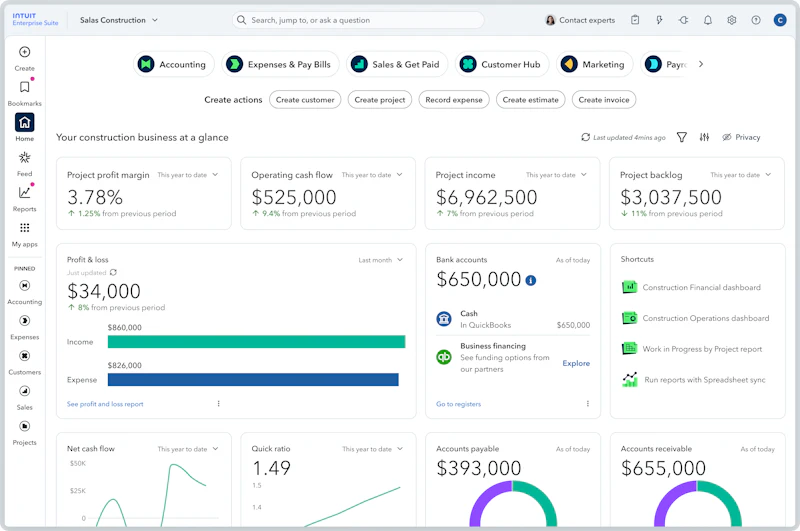800x531 pixels.
Task: Open Run reports with Spreadsheet sync
Action: 693,380
